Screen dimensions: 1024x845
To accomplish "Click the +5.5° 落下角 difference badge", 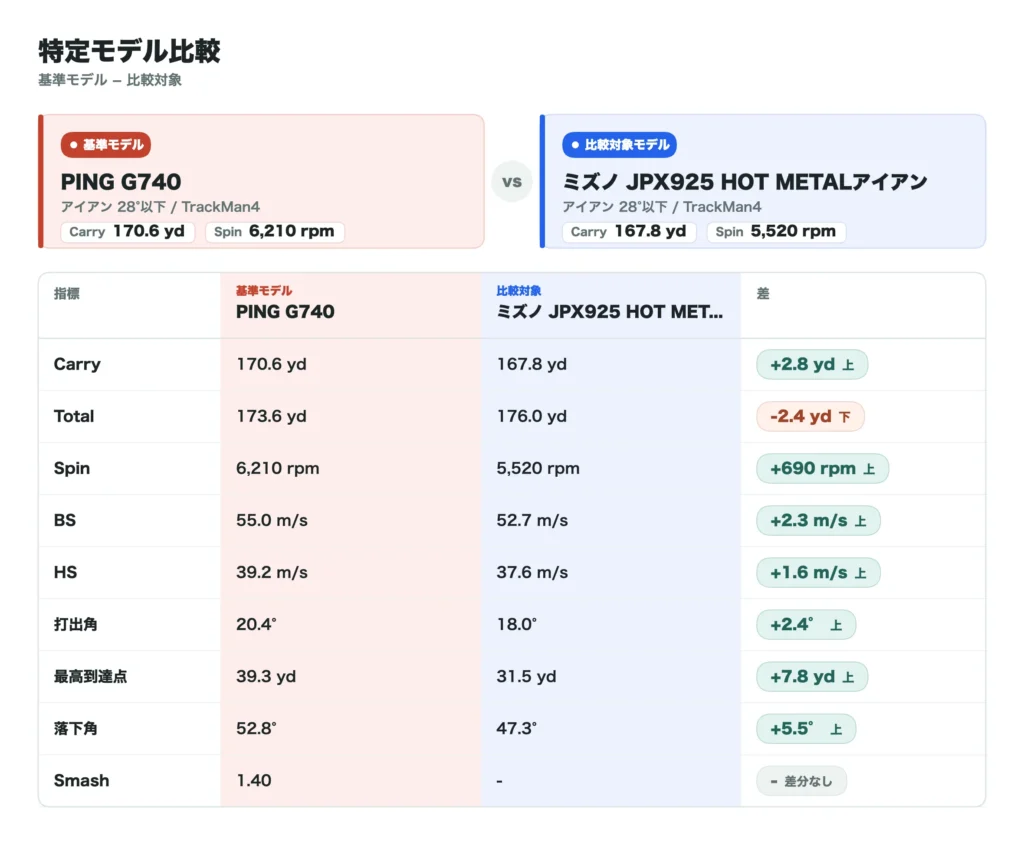I will pyautogui.click(x=806, y=729).
